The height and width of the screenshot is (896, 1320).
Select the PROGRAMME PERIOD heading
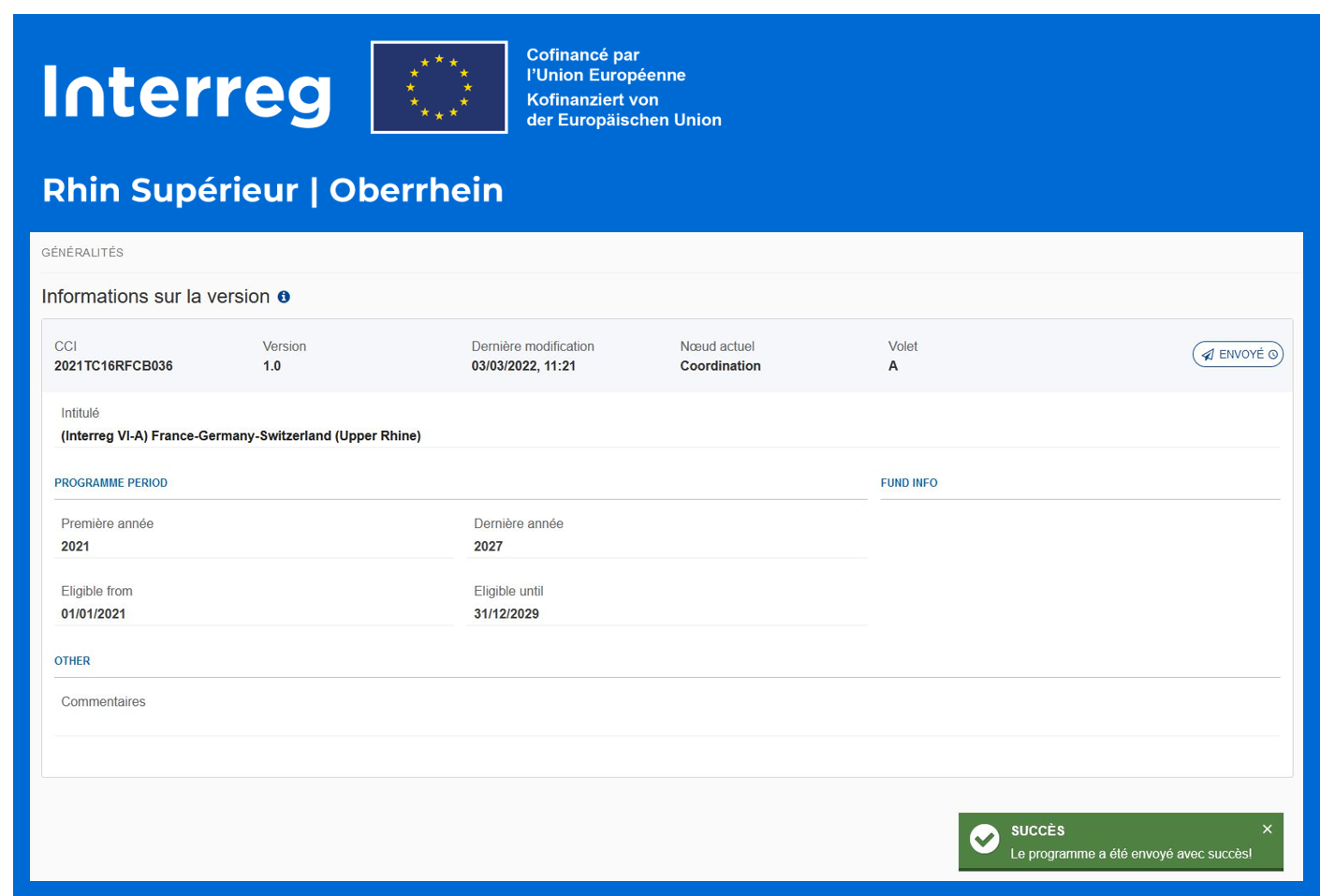110,483
